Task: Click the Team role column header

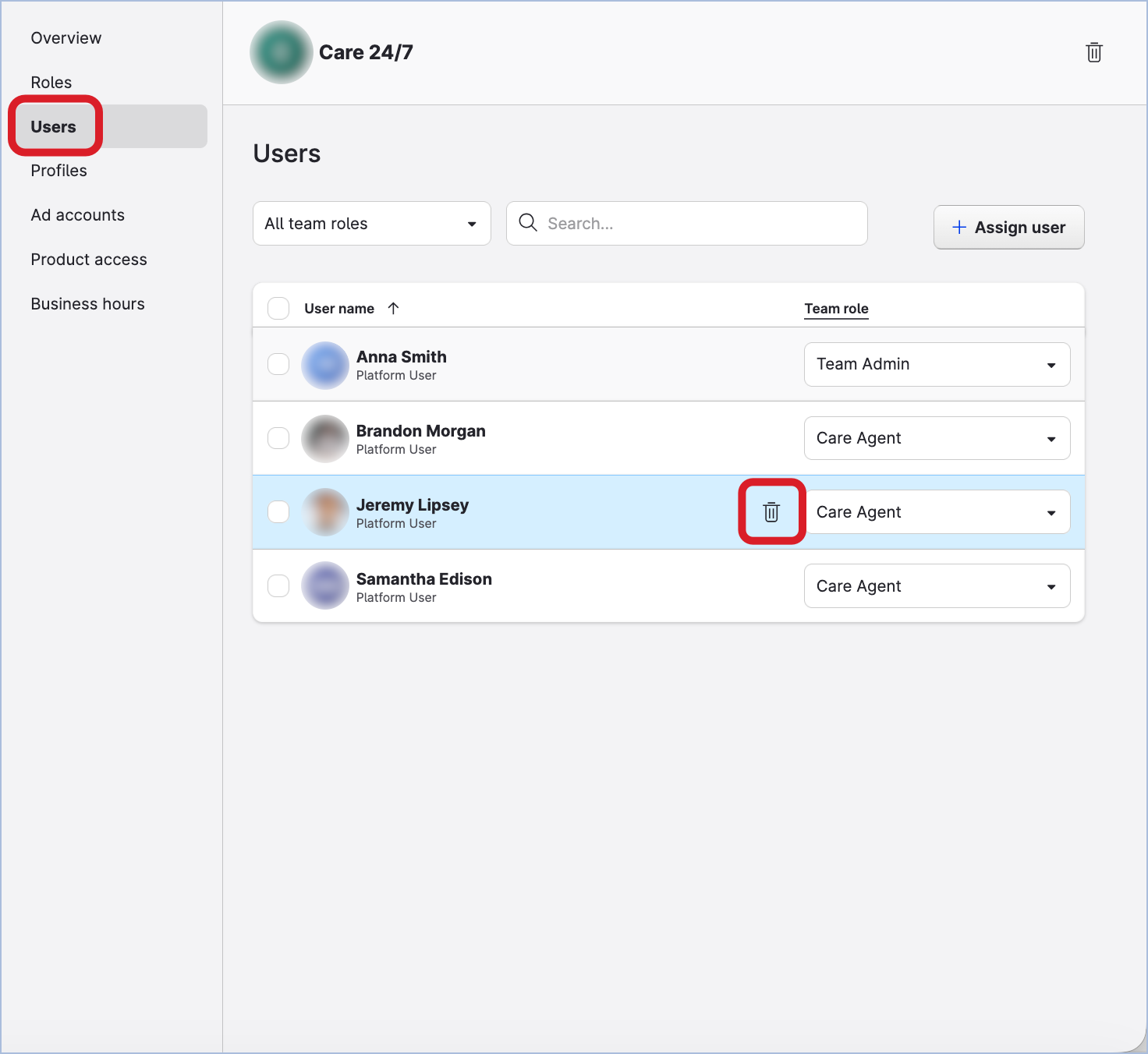Action: click(836, 309)
